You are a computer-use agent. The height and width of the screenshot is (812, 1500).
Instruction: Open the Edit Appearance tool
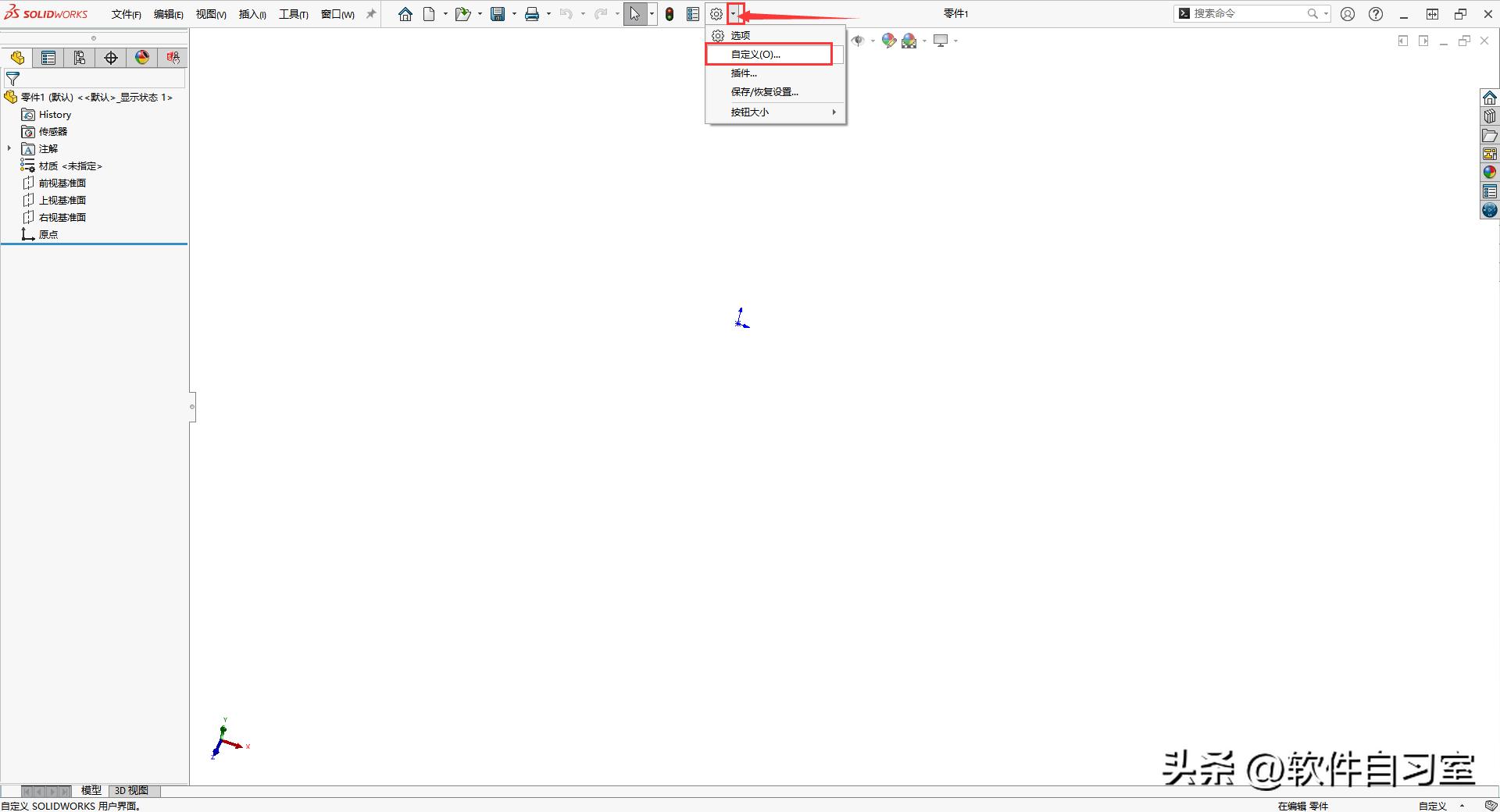coord(887,41)
